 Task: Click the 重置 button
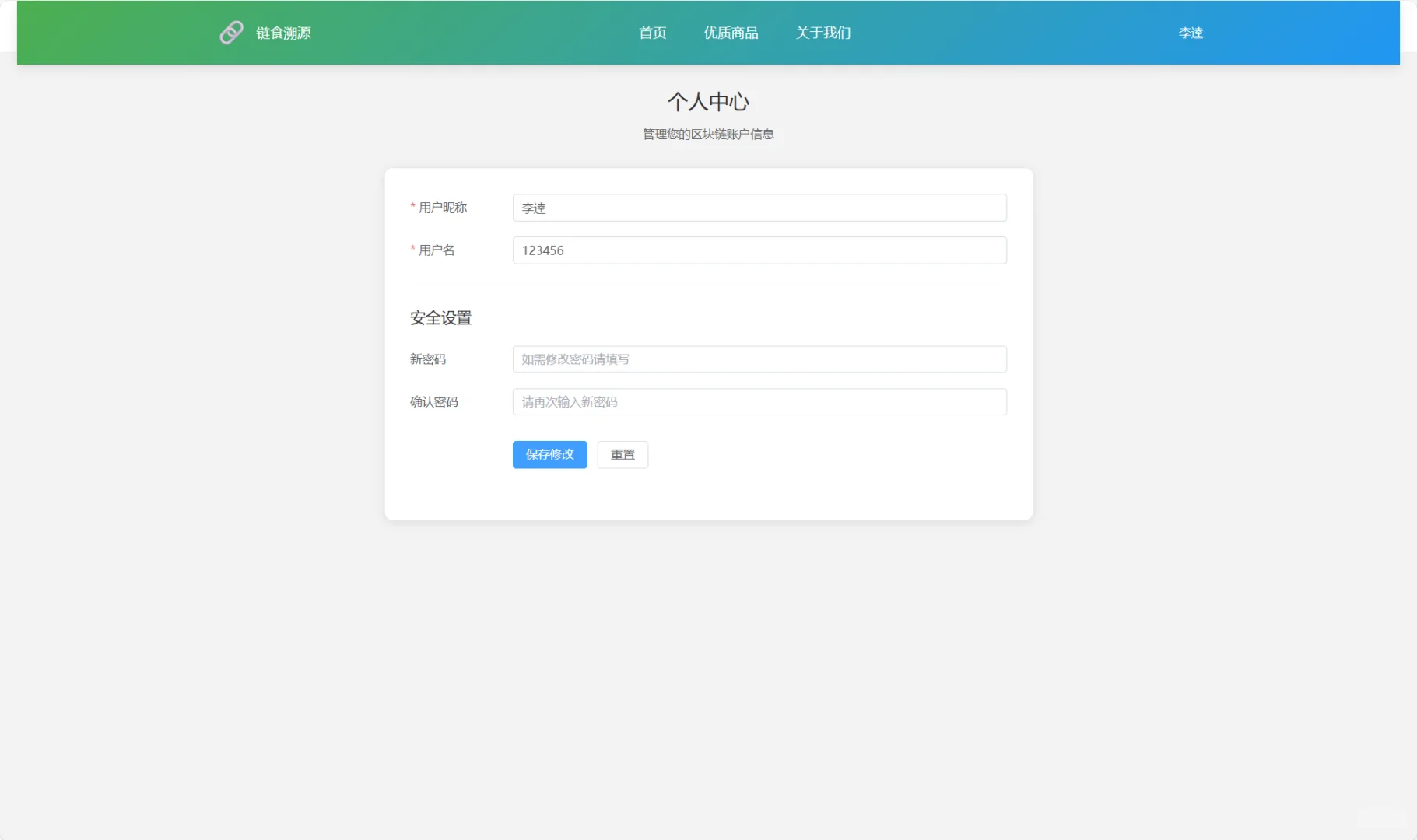(623, 455)
